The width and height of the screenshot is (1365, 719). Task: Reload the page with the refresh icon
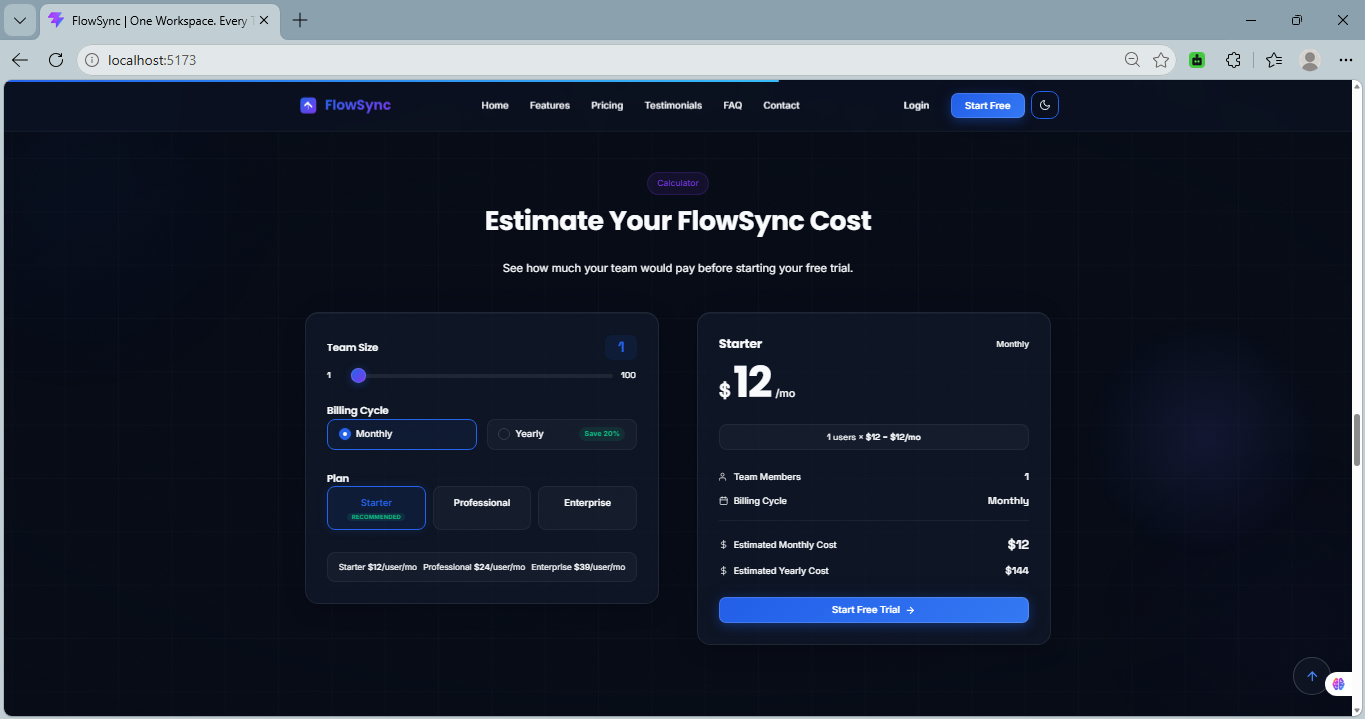[x=56, y=60]
